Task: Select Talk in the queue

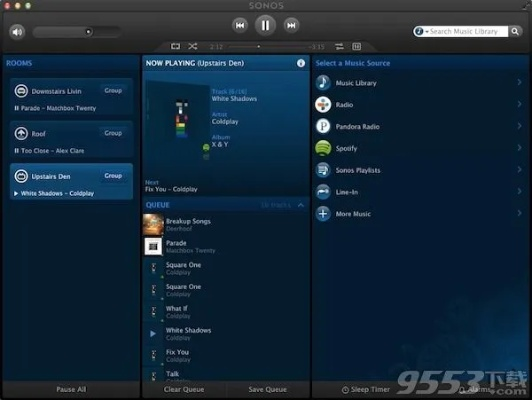Action: coord(226,374)
